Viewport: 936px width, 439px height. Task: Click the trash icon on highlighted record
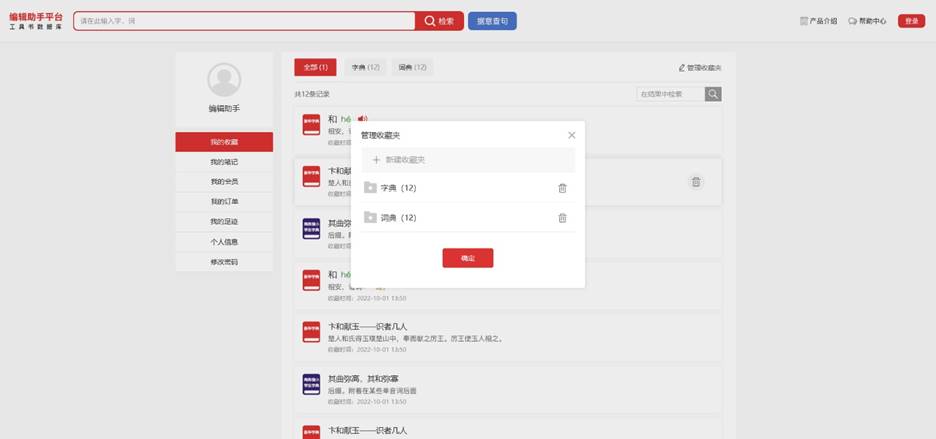(x=696, y=182)
